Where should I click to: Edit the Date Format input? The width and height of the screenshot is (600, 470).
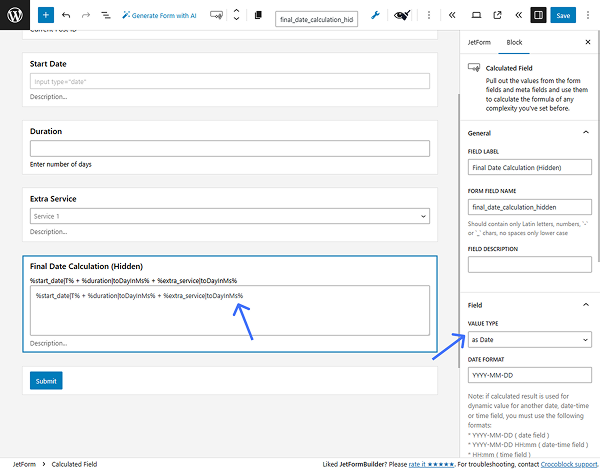pos(530,375)
